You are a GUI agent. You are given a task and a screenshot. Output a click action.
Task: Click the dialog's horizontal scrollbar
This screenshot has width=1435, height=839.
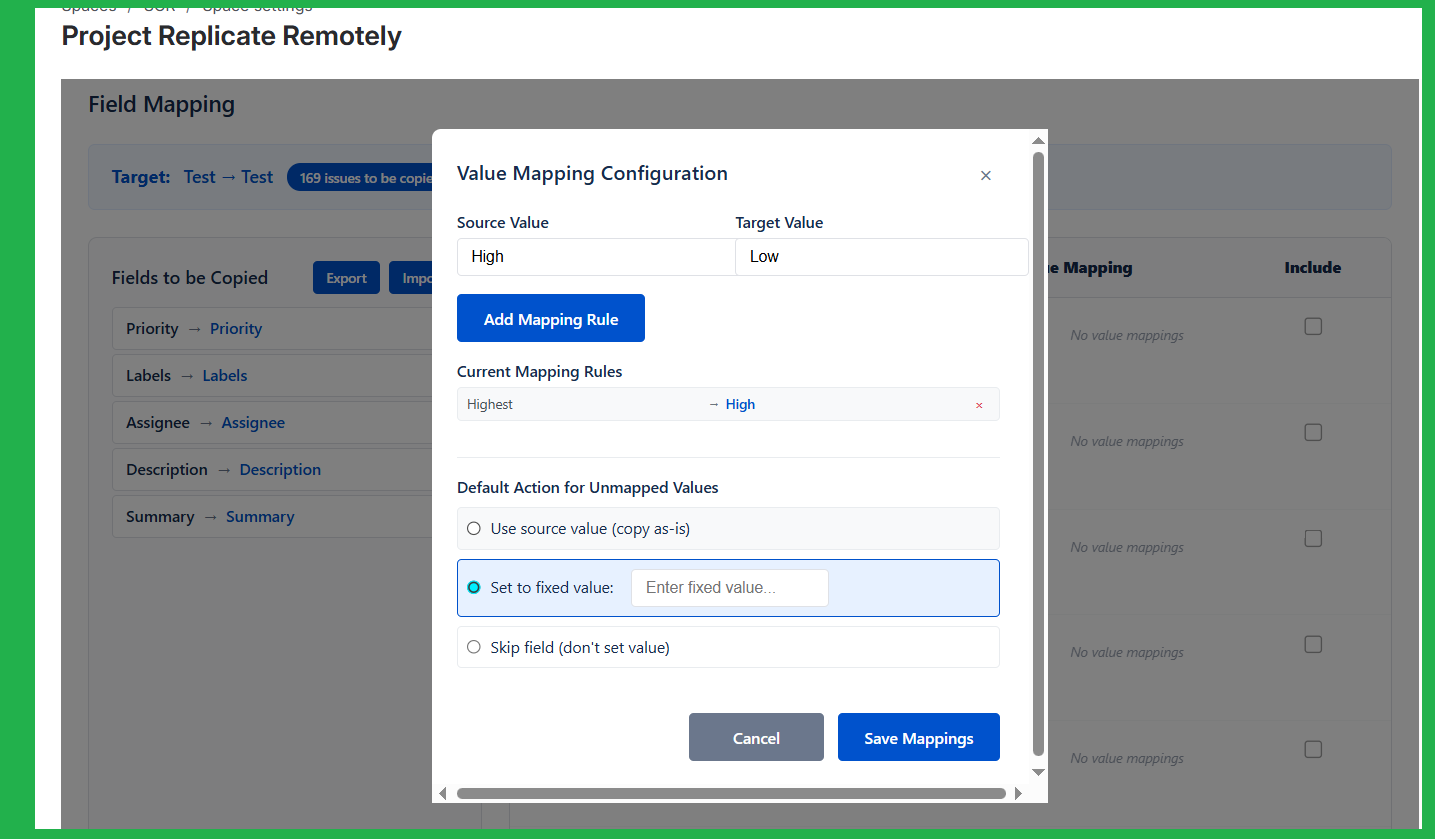tap(730, 793)
